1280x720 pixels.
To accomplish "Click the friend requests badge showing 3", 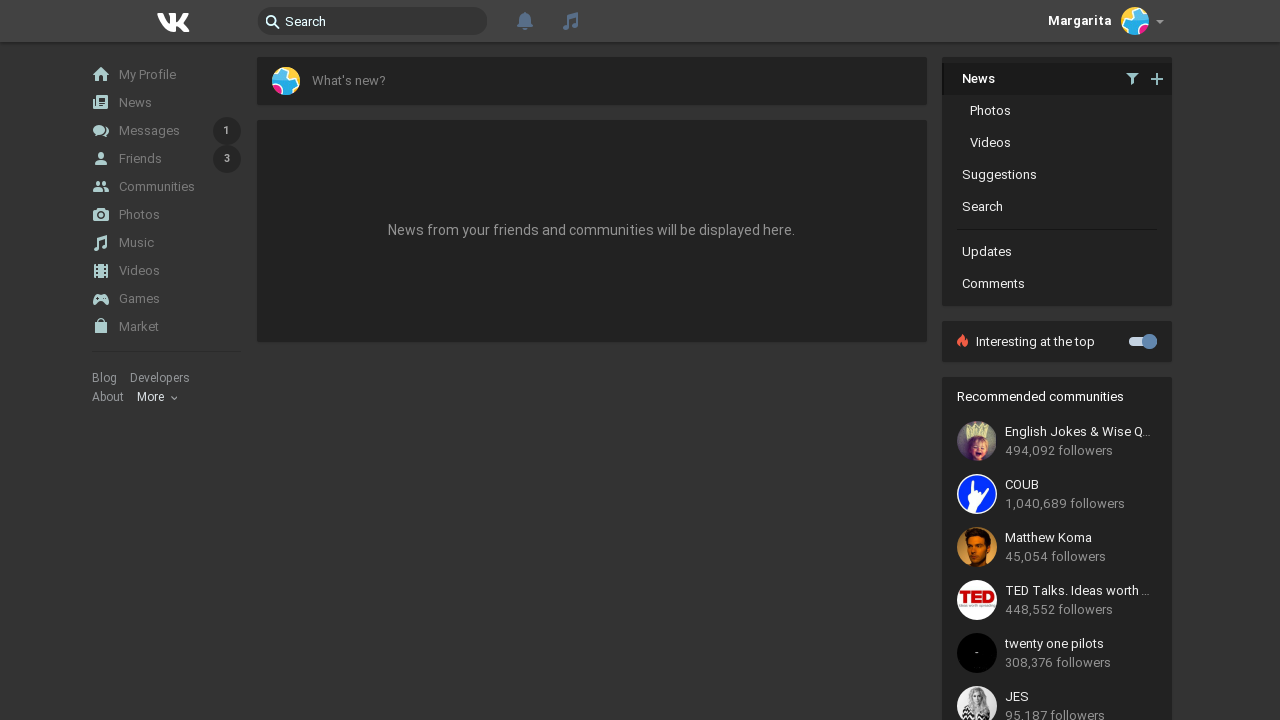I will click(227, 158).
